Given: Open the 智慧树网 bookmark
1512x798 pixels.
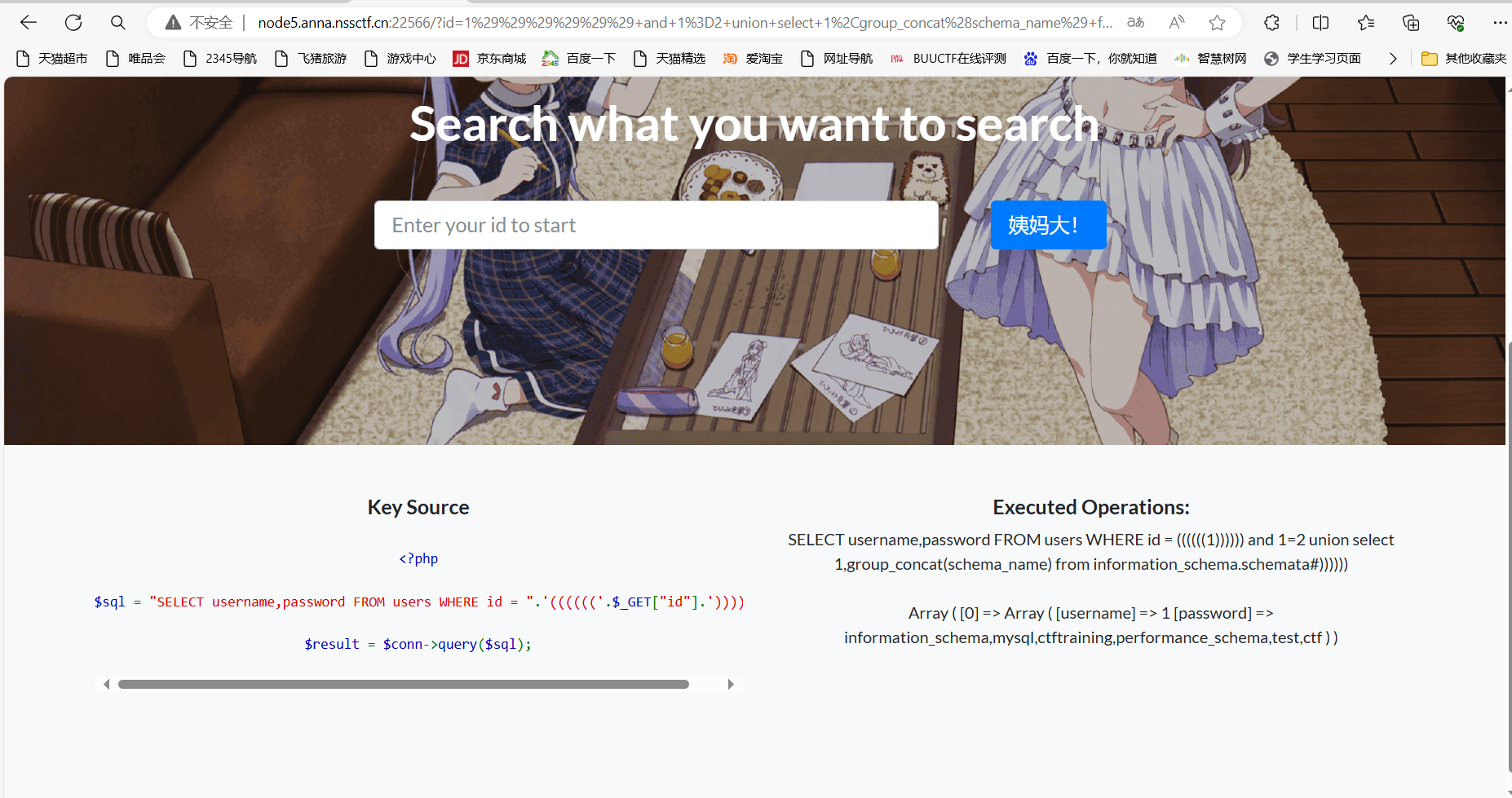Looking at the screenshot, I should (1210, 59).
